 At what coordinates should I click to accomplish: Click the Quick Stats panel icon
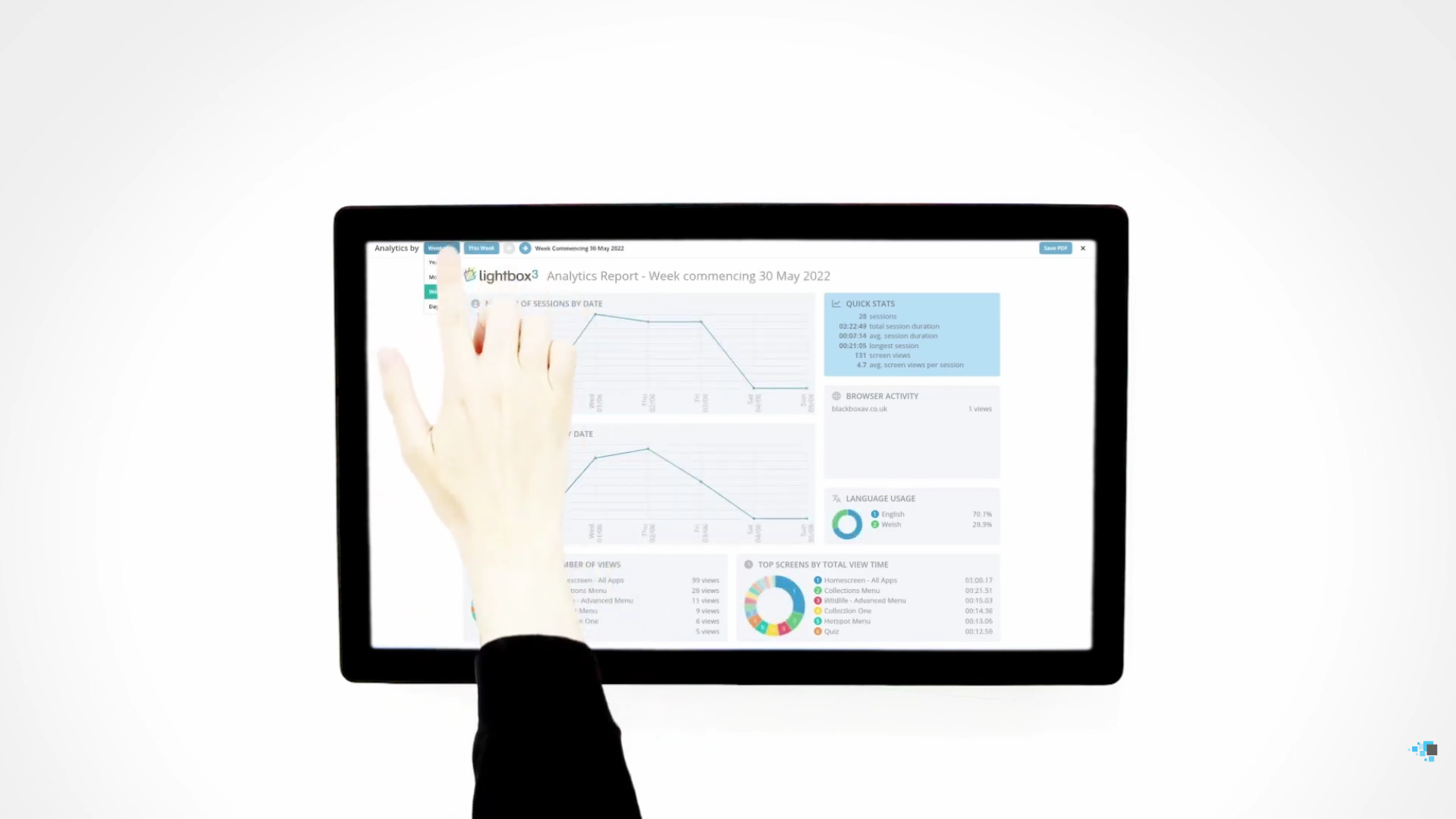point(836,303)
